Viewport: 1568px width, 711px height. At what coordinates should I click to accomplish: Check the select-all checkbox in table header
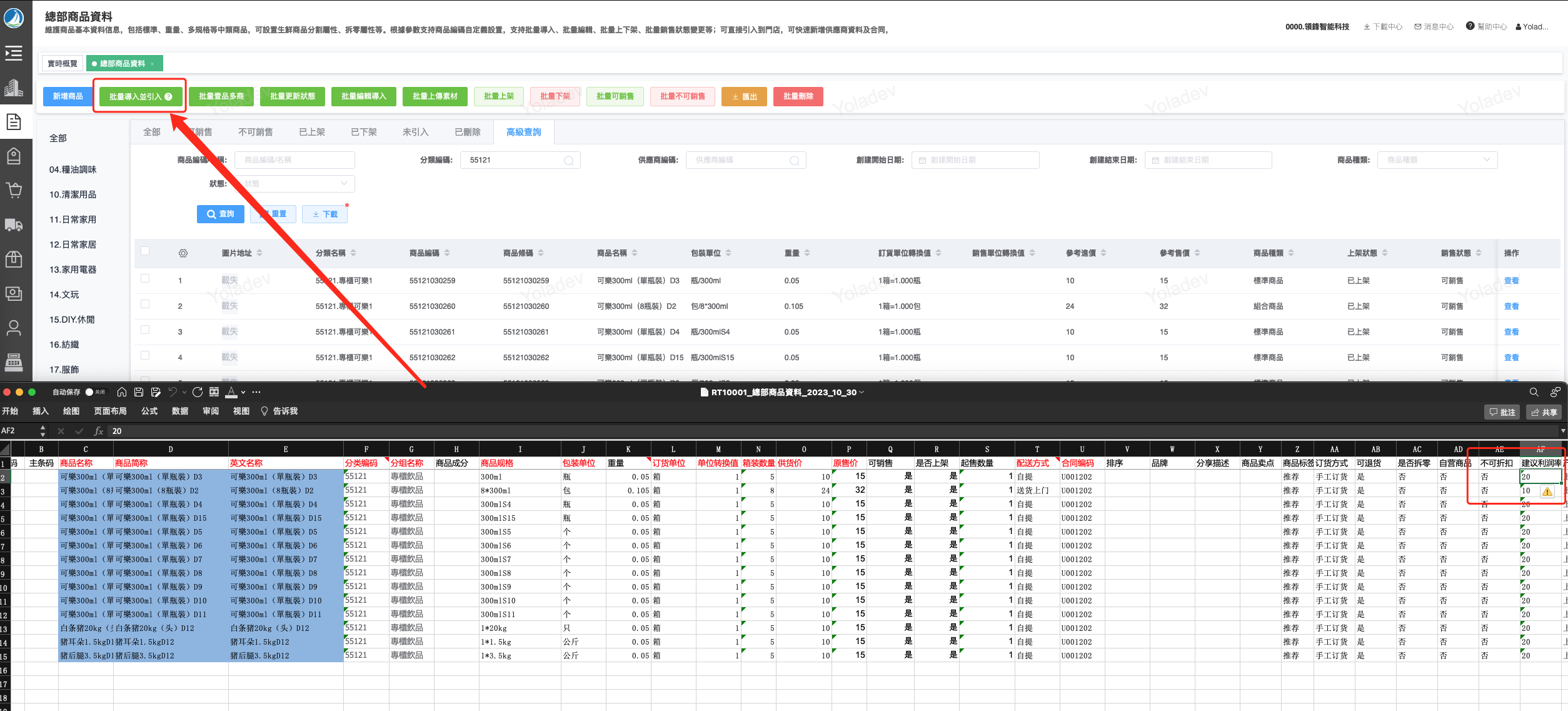coord(145,251)
